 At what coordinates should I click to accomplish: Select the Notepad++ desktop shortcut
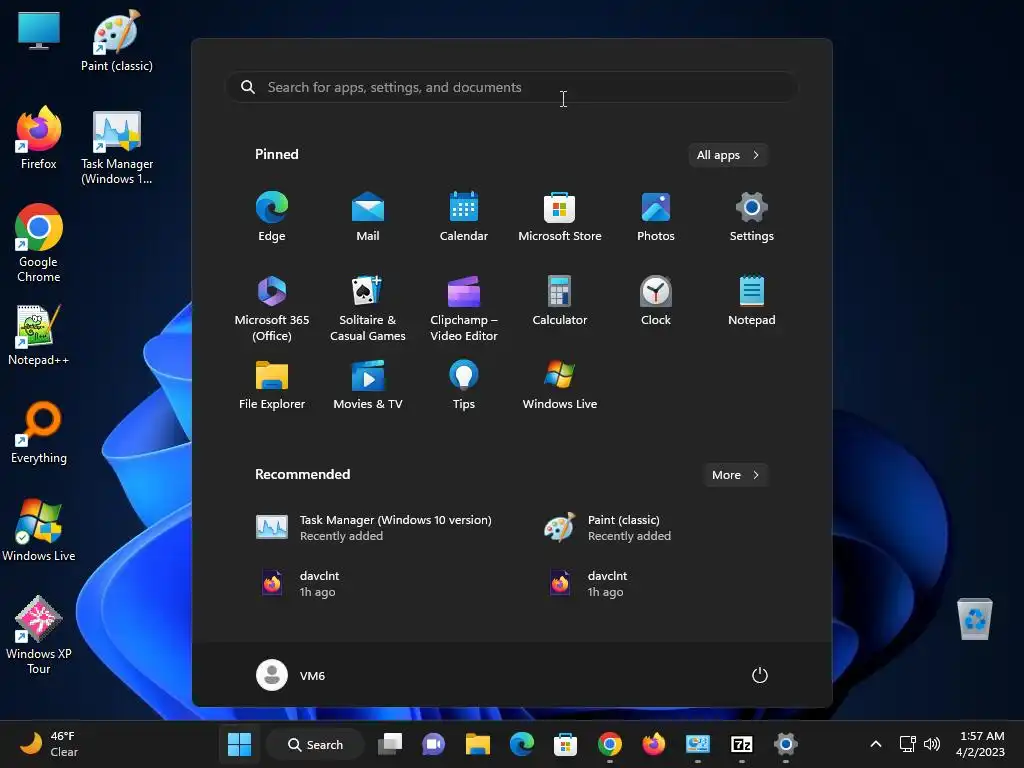click(39, 334)
